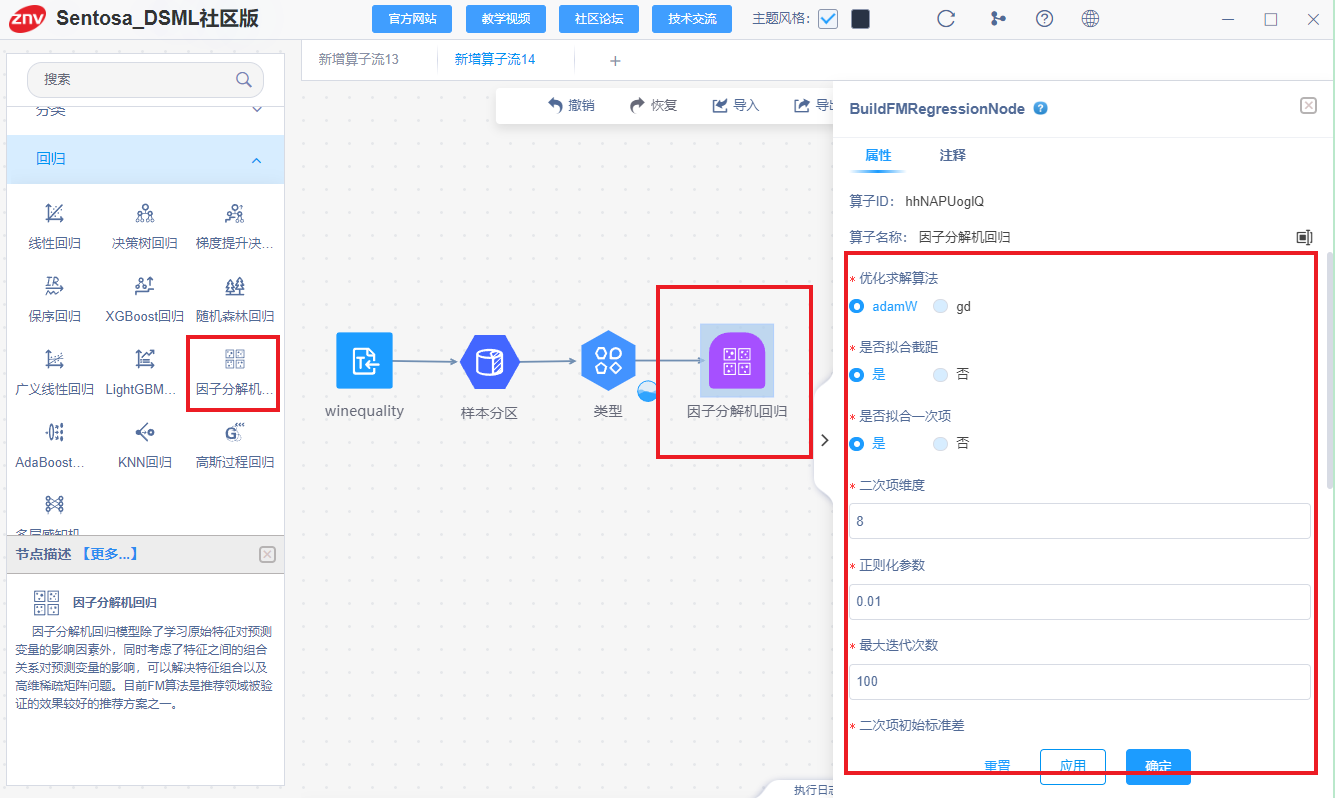Viewport: 1335px width, 798px height.
Task: Click the search magnifier icon
Action: (x=243, y=79)
